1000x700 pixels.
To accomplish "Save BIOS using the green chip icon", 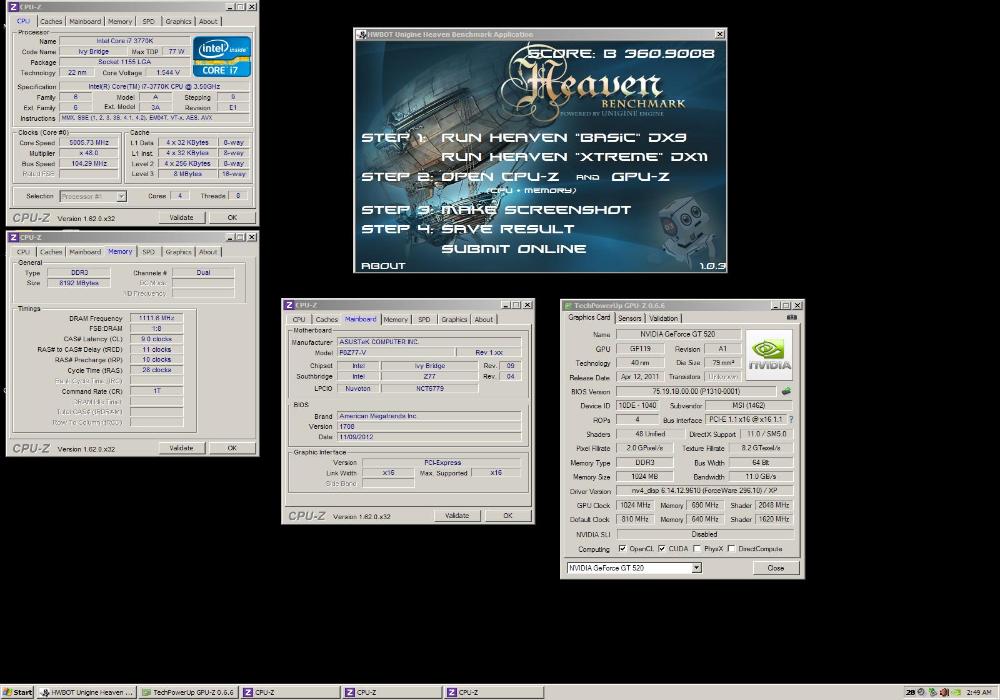I will coord(786,391).
